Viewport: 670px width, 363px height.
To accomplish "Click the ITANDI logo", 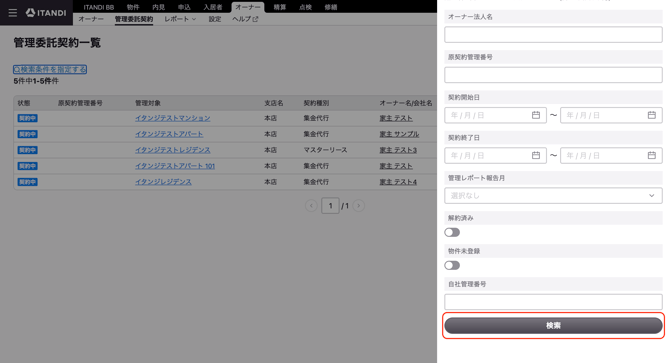I will pyautogui.click(x=46, y=13).
